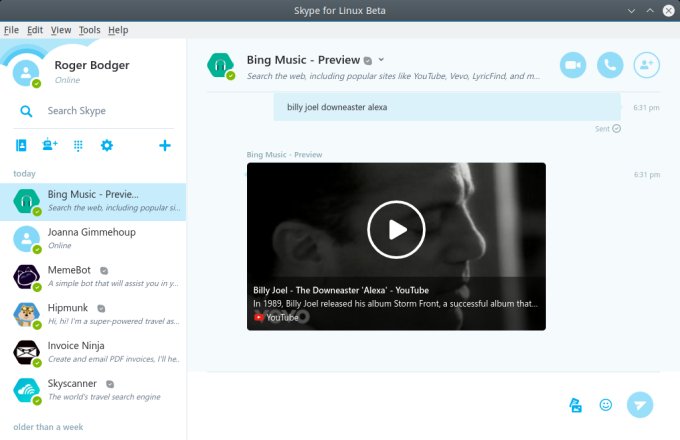Click the Online status under Roger Bodger
The height and width of the screenshot is (440, 680).
pos(67,80)
